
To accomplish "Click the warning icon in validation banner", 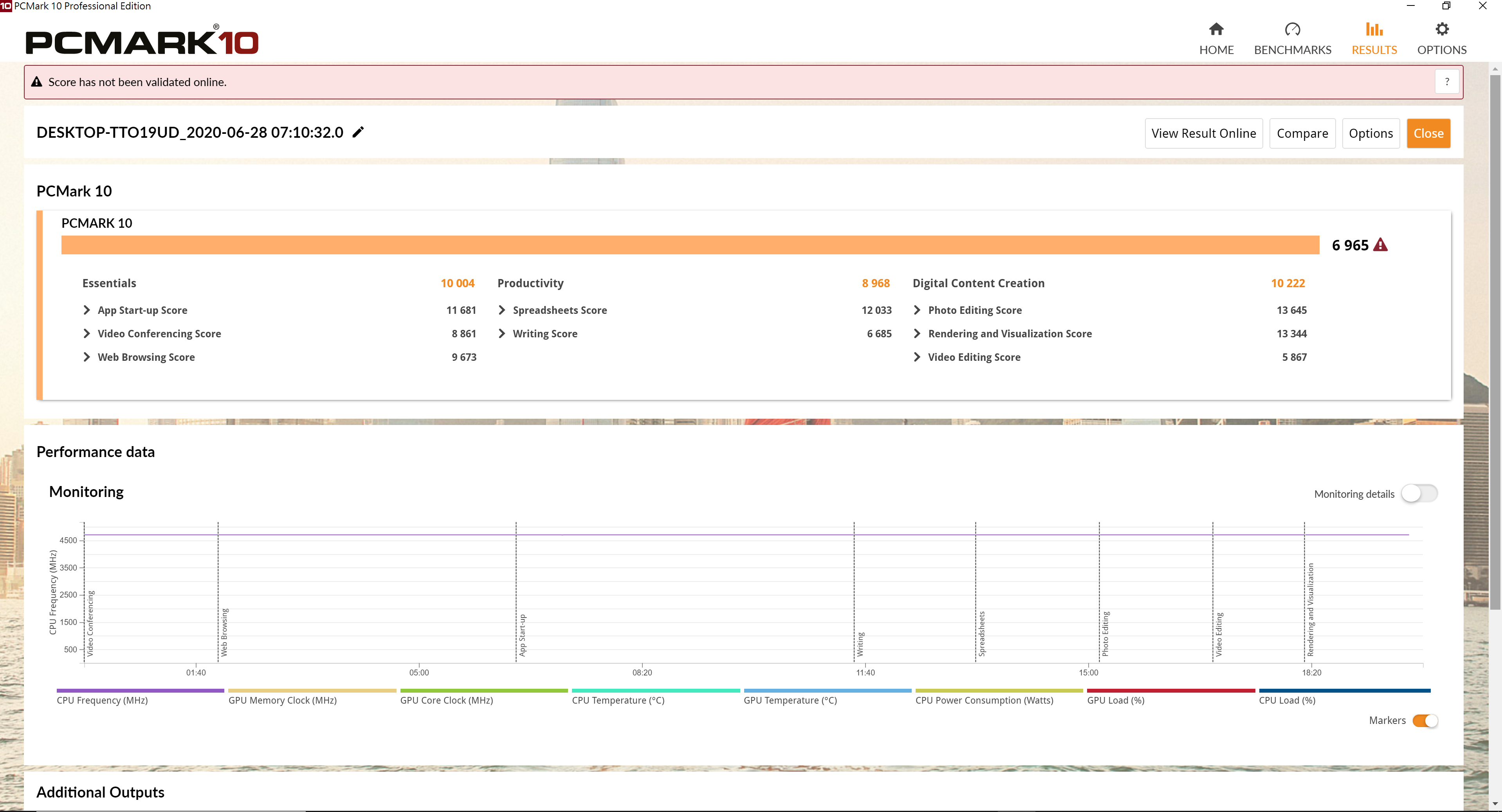I will [37, 82].
